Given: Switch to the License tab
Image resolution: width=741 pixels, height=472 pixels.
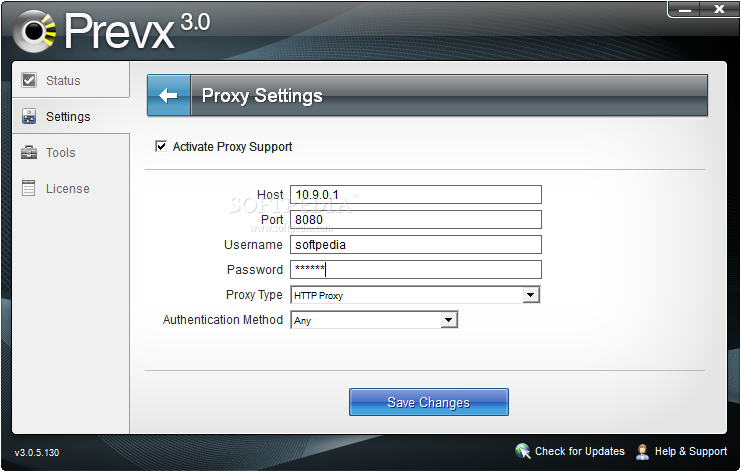Looking at the screenshot, I should (x=70, y=189).
